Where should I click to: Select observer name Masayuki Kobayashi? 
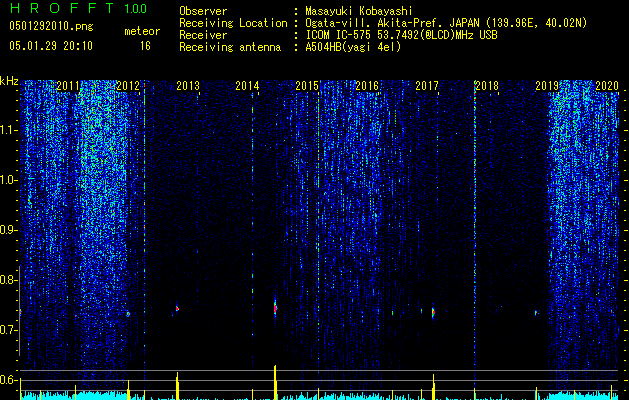pos(359,11)
